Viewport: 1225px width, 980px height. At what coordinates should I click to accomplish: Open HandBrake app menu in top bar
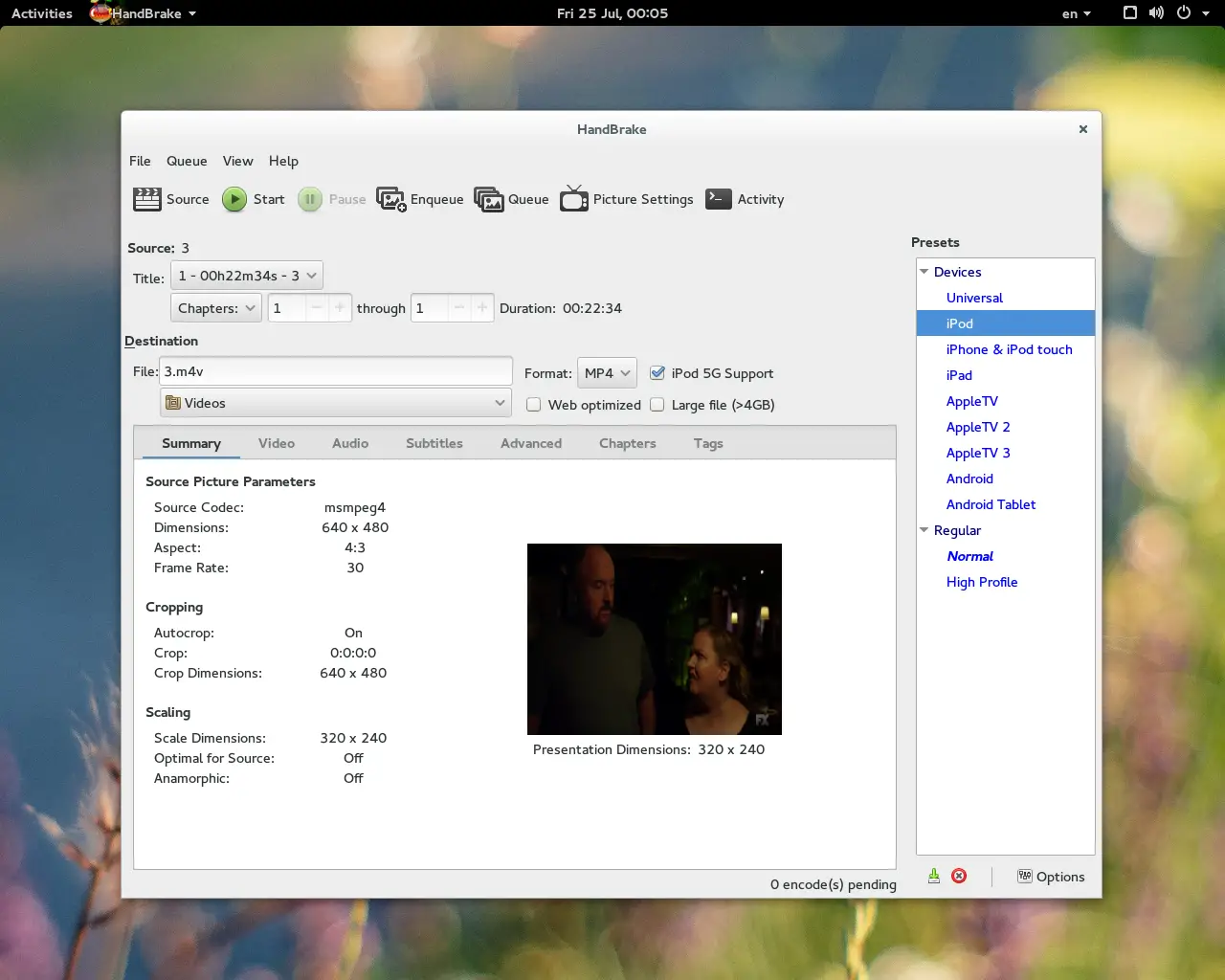click(144, 13)
